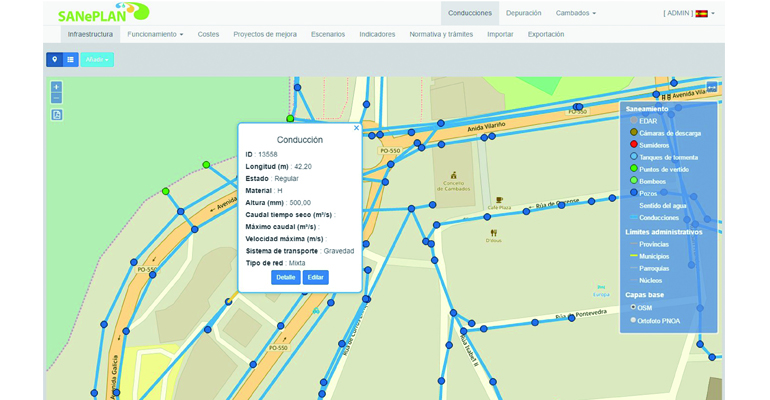Click the Editar button in popup
Viewport: 770px width, 400px height.
(x=315, y=277)
